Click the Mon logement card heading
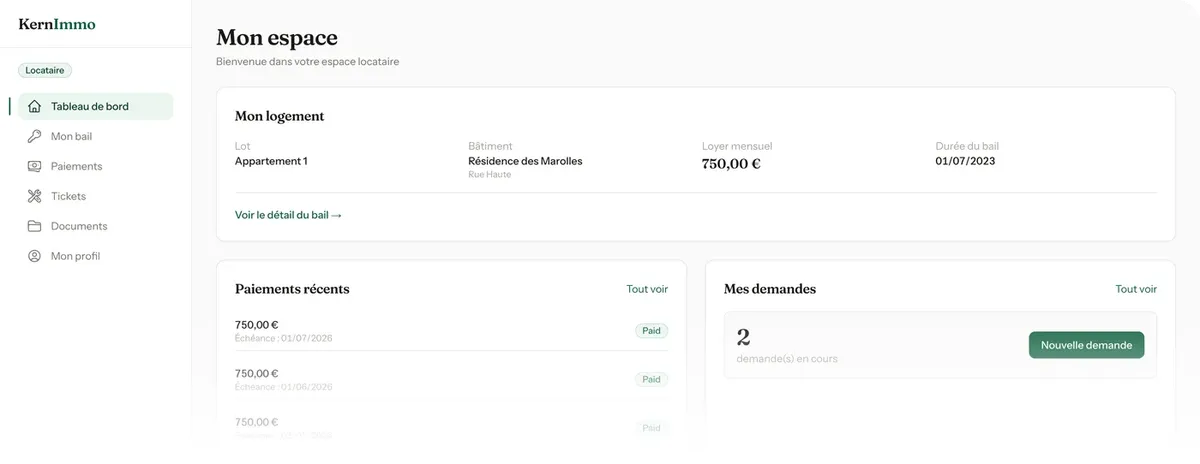The image size is (1200, 464). tap(279, 116)
